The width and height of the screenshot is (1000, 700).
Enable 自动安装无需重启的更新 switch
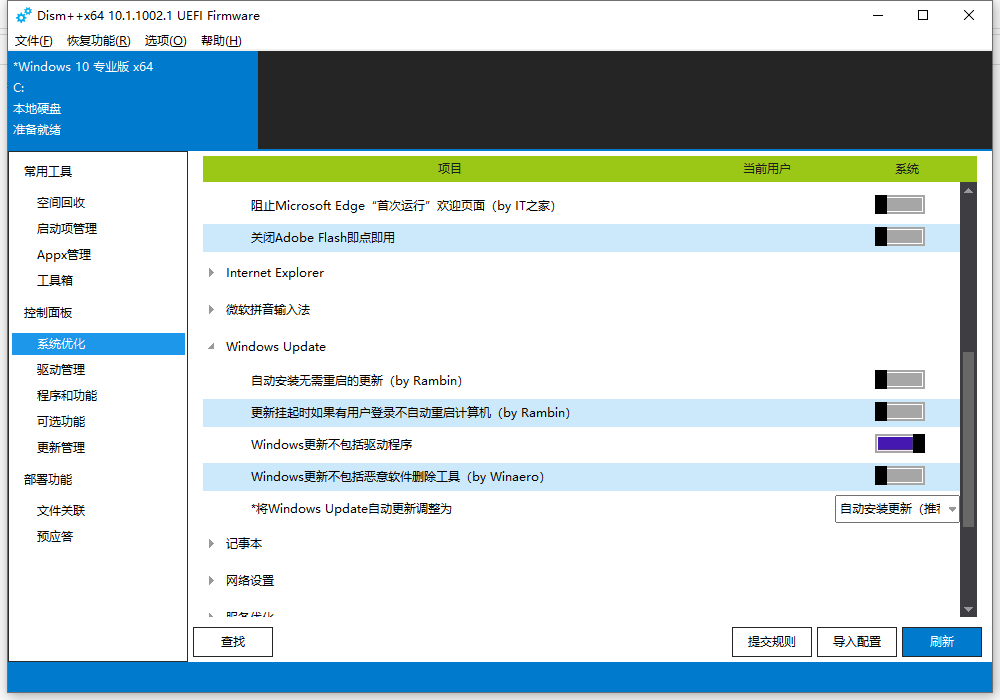(x=899, y=380)
